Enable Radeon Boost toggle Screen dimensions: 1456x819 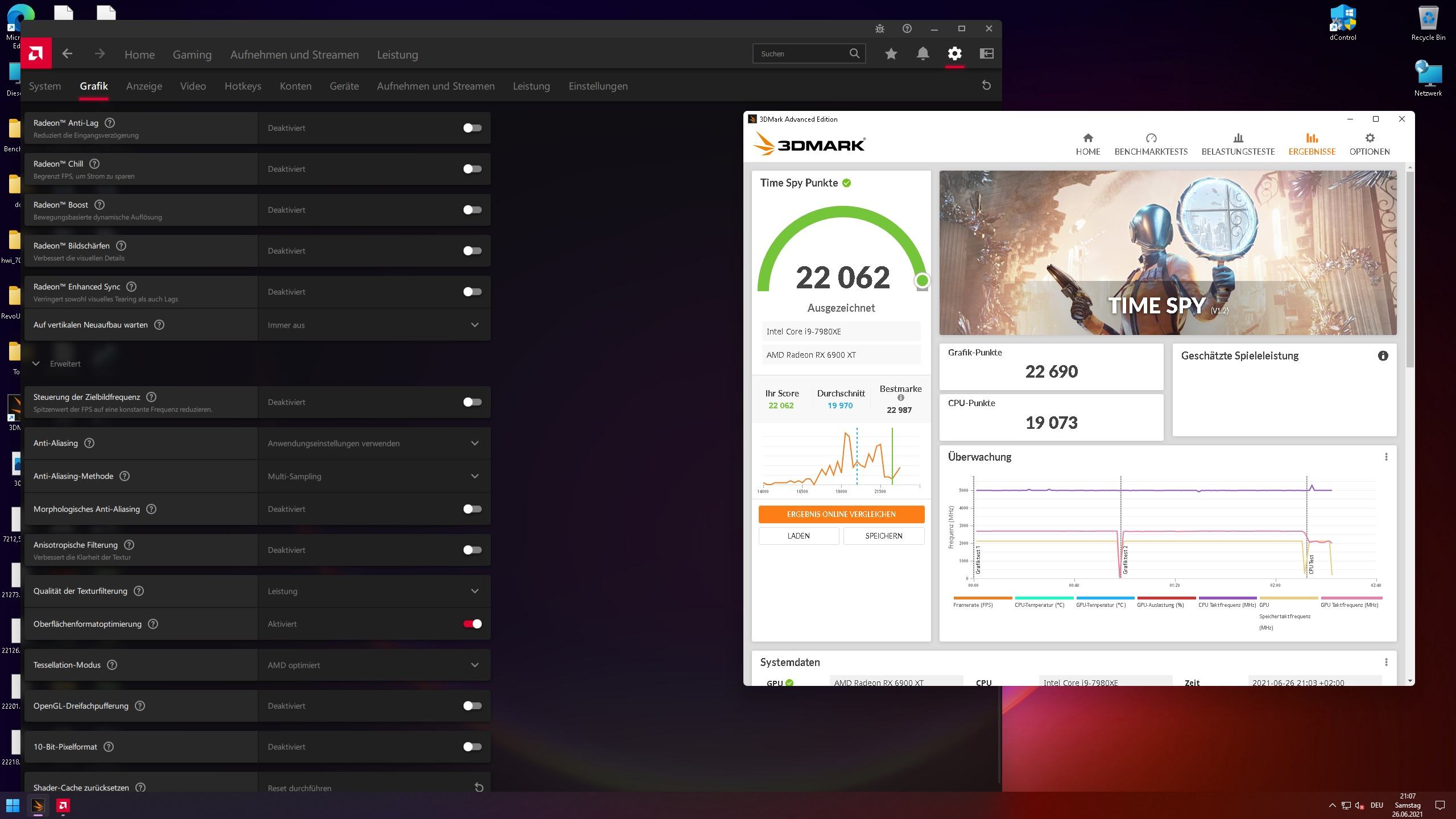[x=472, y=210]
